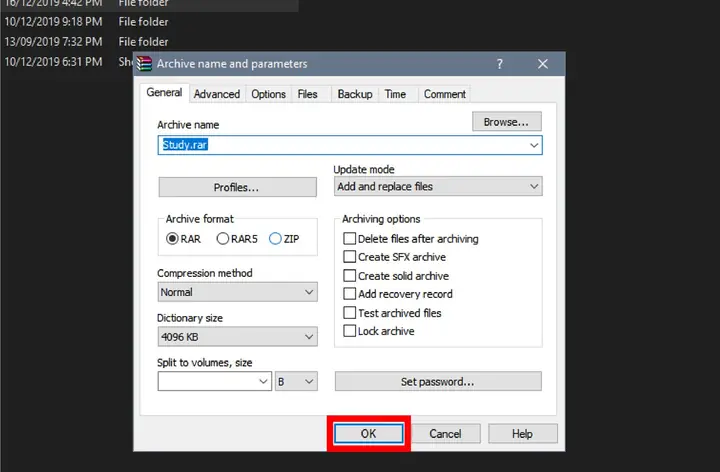Switch to the Advanced tab
Screen dimensions: 720x472
point(217,94)
